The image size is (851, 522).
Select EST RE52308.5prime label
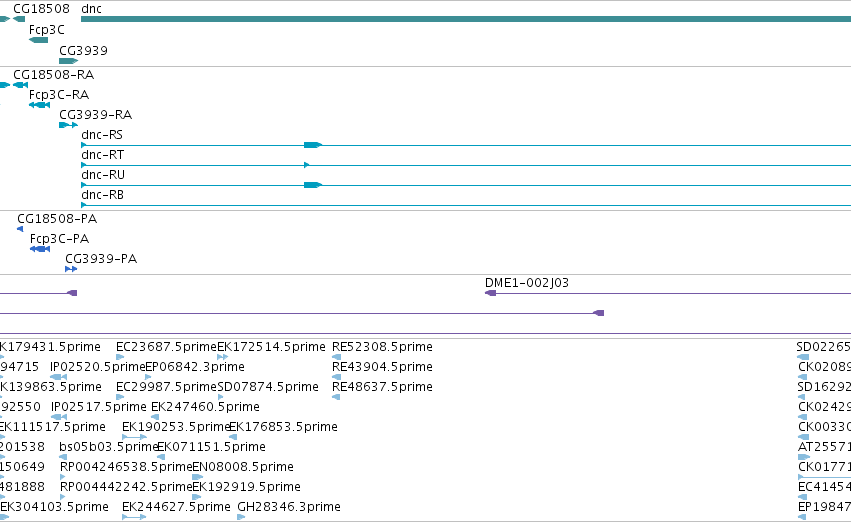pyautogui.click(x=383, y=347)
